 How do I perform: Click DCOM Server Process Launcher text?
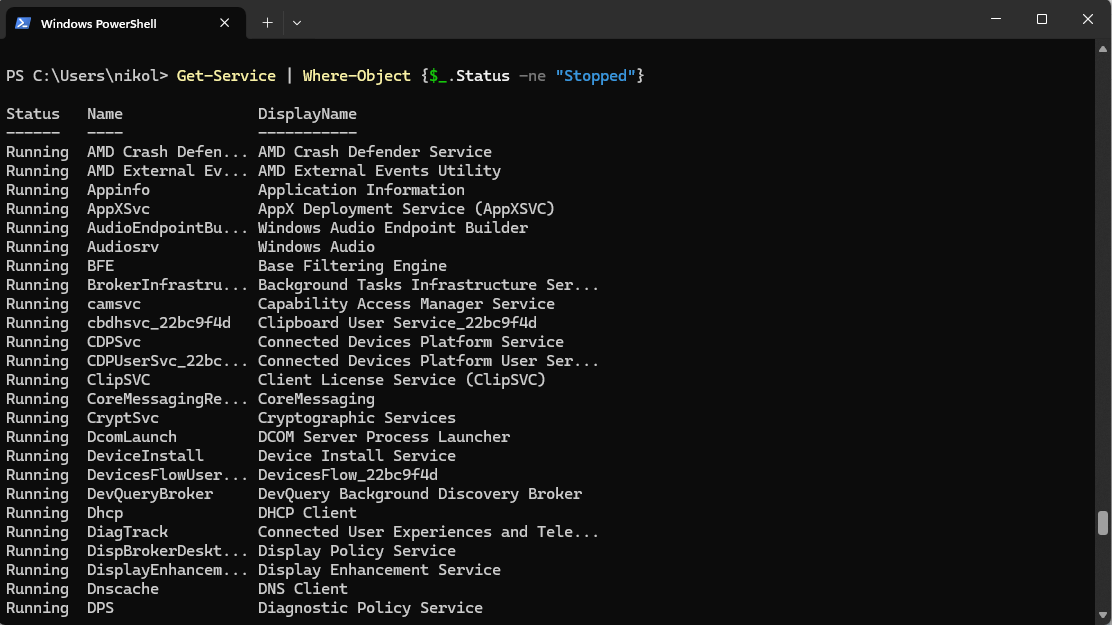point(384,437)
